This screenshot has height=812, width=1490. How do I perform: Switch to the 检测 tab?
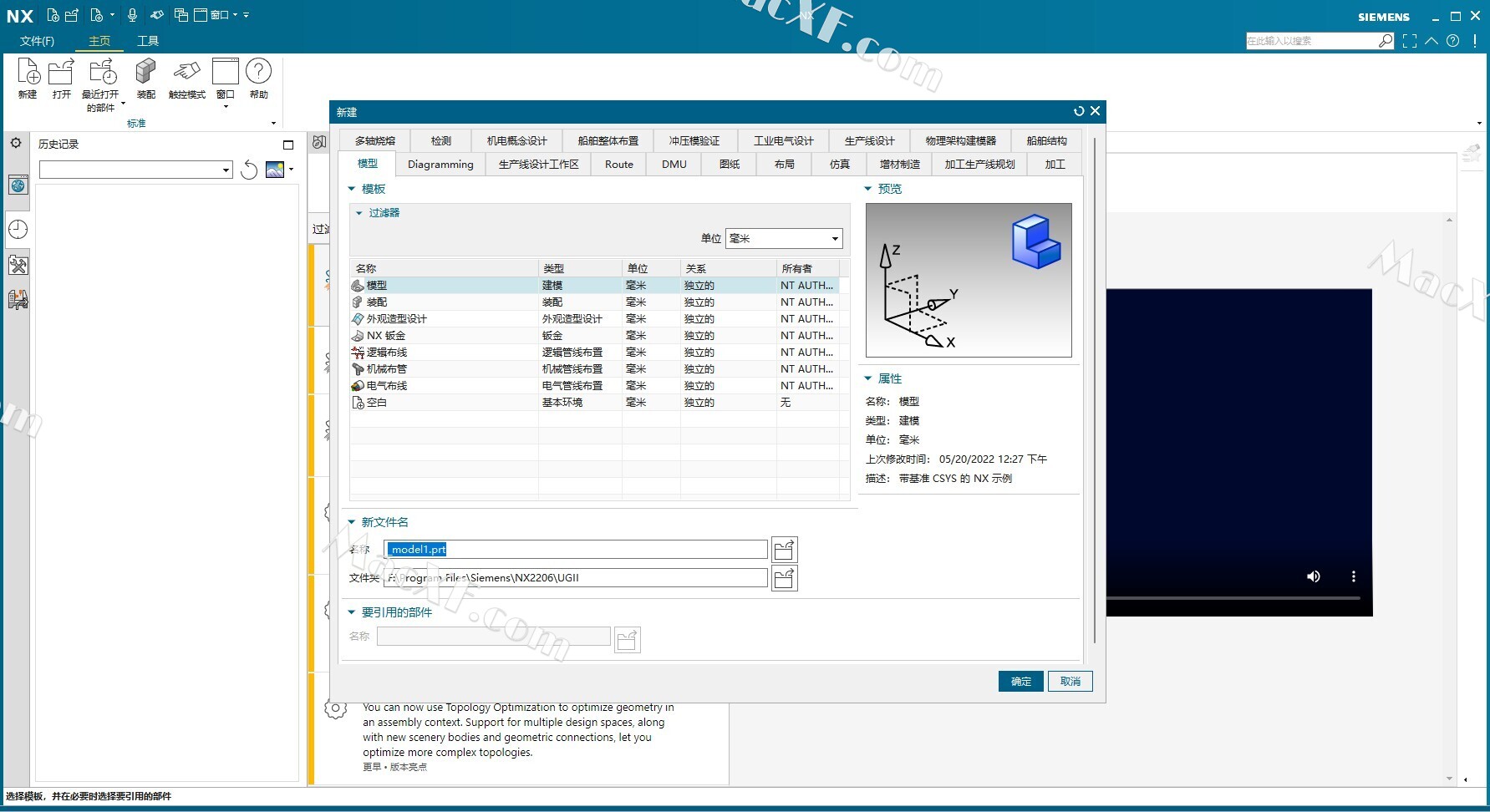441,141
